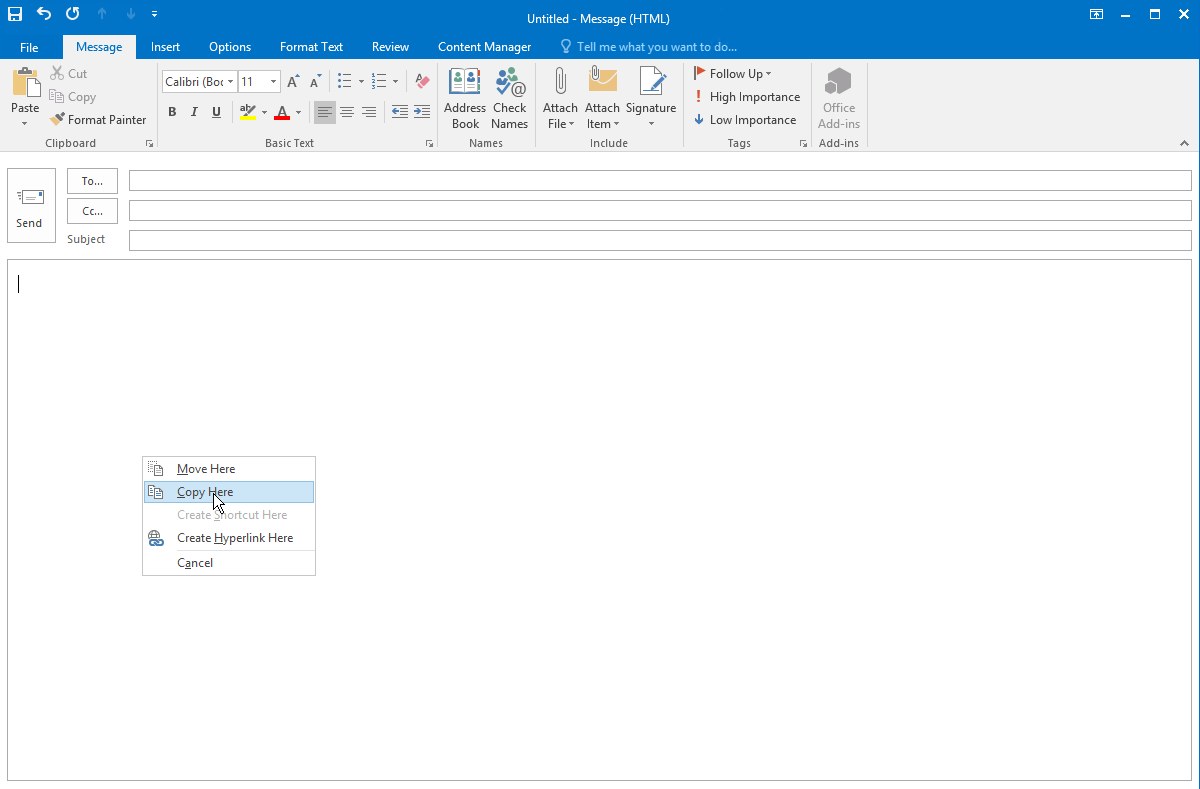Increase paragraph indent

pyautogui.click(x=422, y=112)
